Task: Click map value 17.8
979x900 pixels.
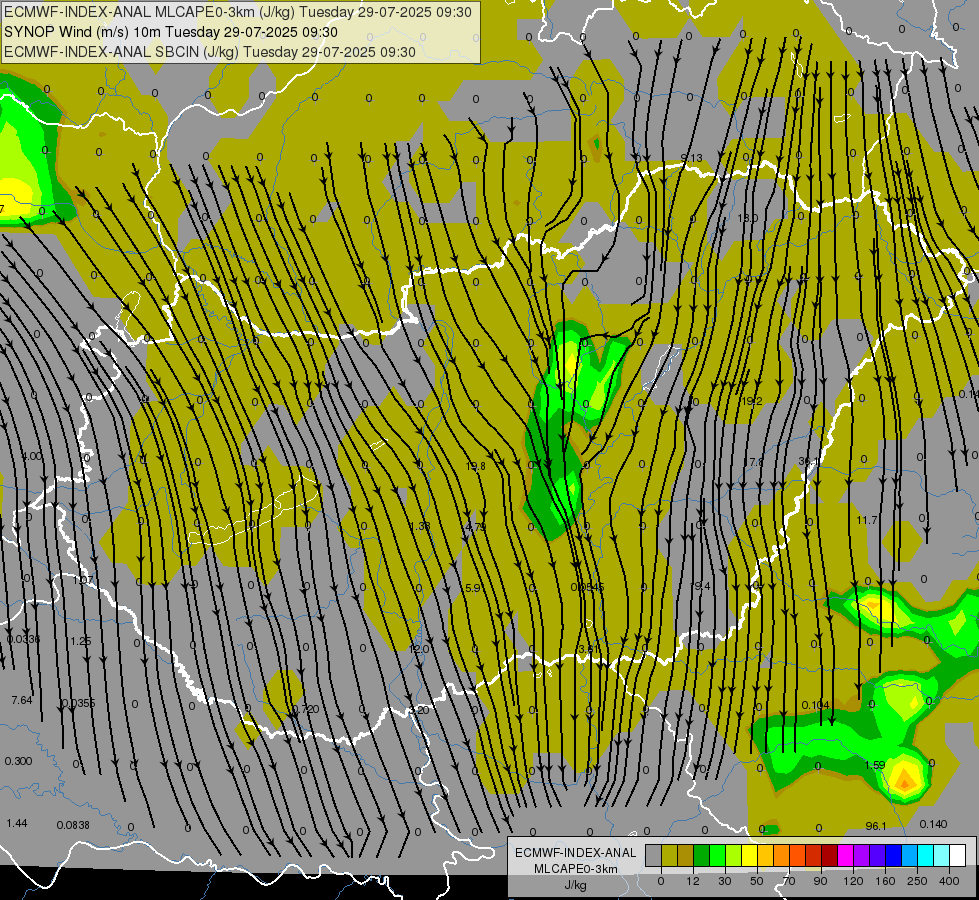Action: click(x=754, y=462)
